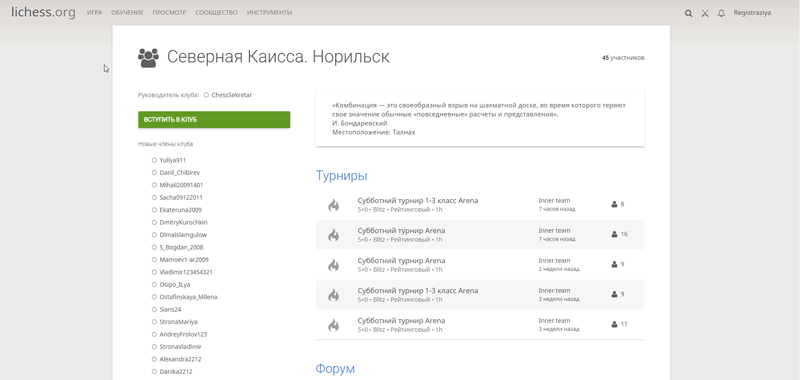Open member Mihail20091401 profile
This screenshot has width=800, height=380.
181,185
